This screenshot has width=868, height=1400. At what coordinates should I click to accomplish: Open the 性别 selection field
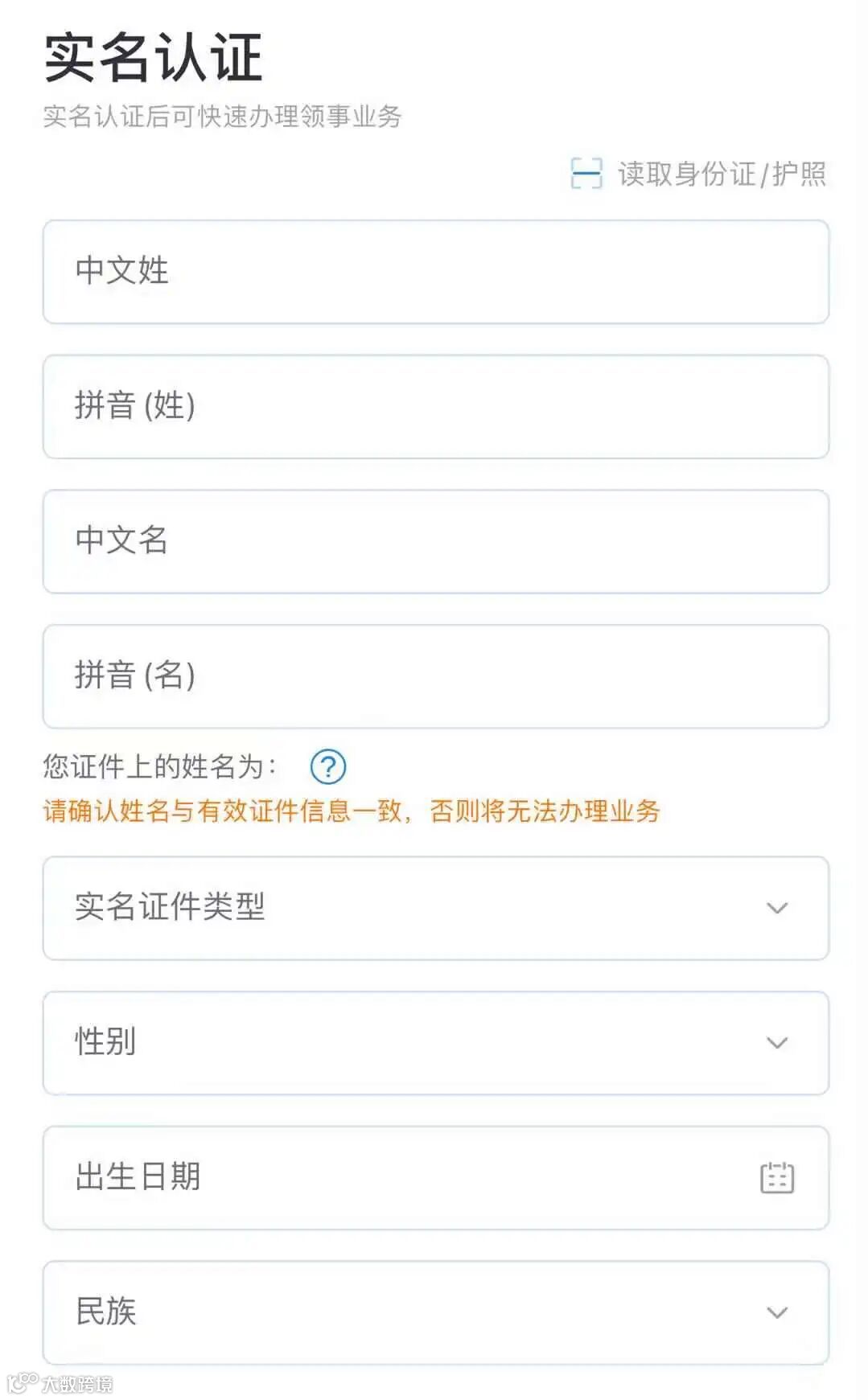coord(436,1043)
